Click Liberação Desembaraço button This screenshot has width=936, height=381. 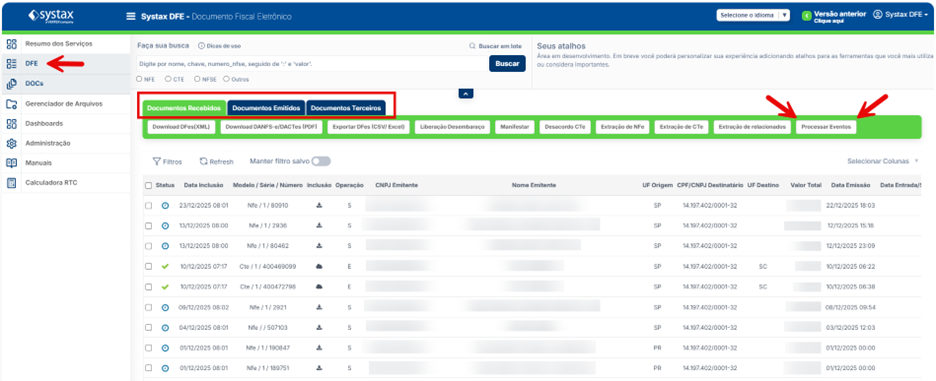pyautogui.click(x=452, y=127)
